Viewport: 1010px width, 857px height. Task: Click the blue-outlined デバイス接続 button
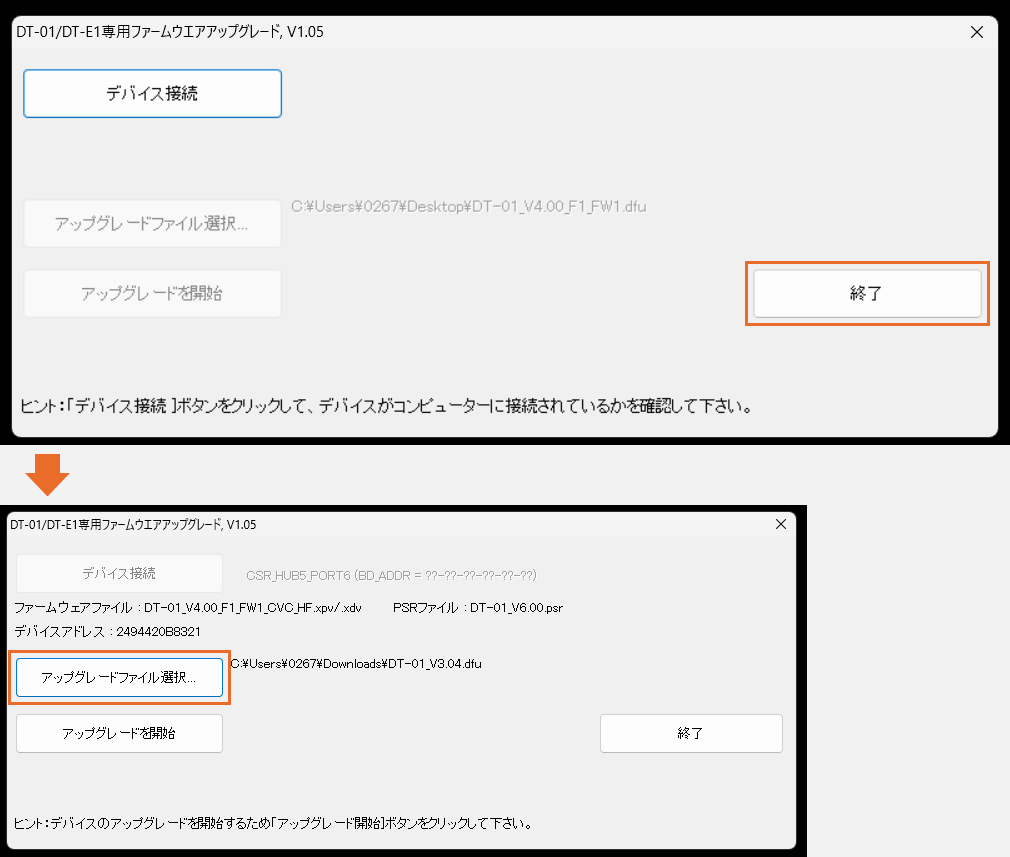(x=152, y=94)
